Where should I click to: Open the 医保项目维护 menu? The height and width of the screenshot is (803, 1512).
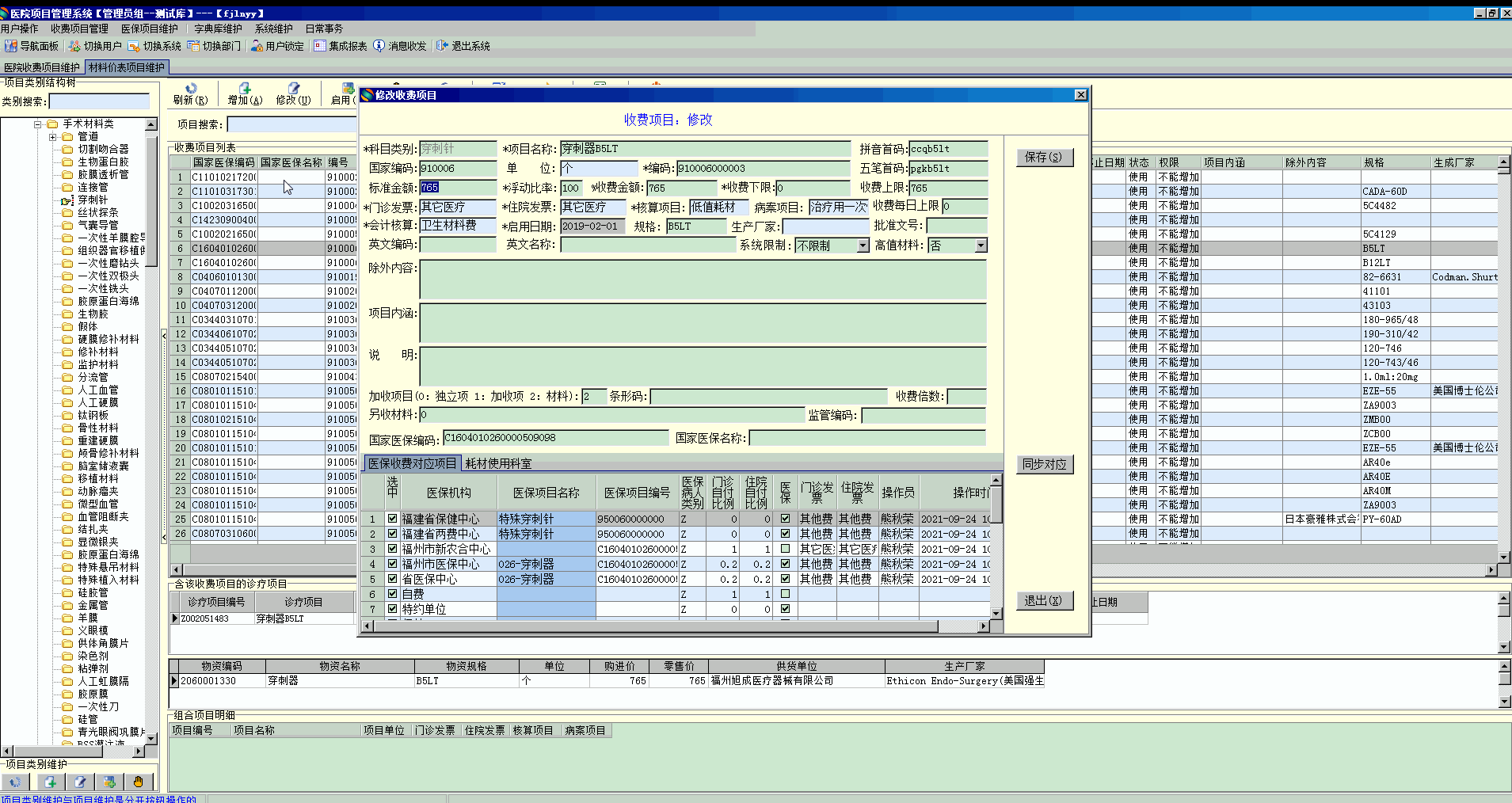pos(149,29)
